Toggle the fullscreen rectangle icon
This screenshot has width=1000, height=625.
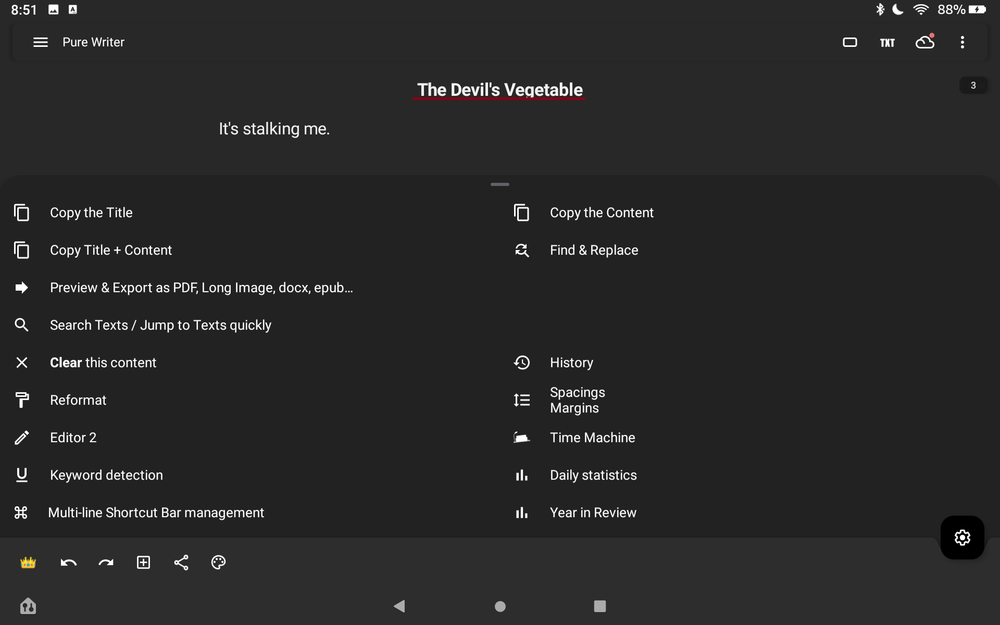[849, 42]
